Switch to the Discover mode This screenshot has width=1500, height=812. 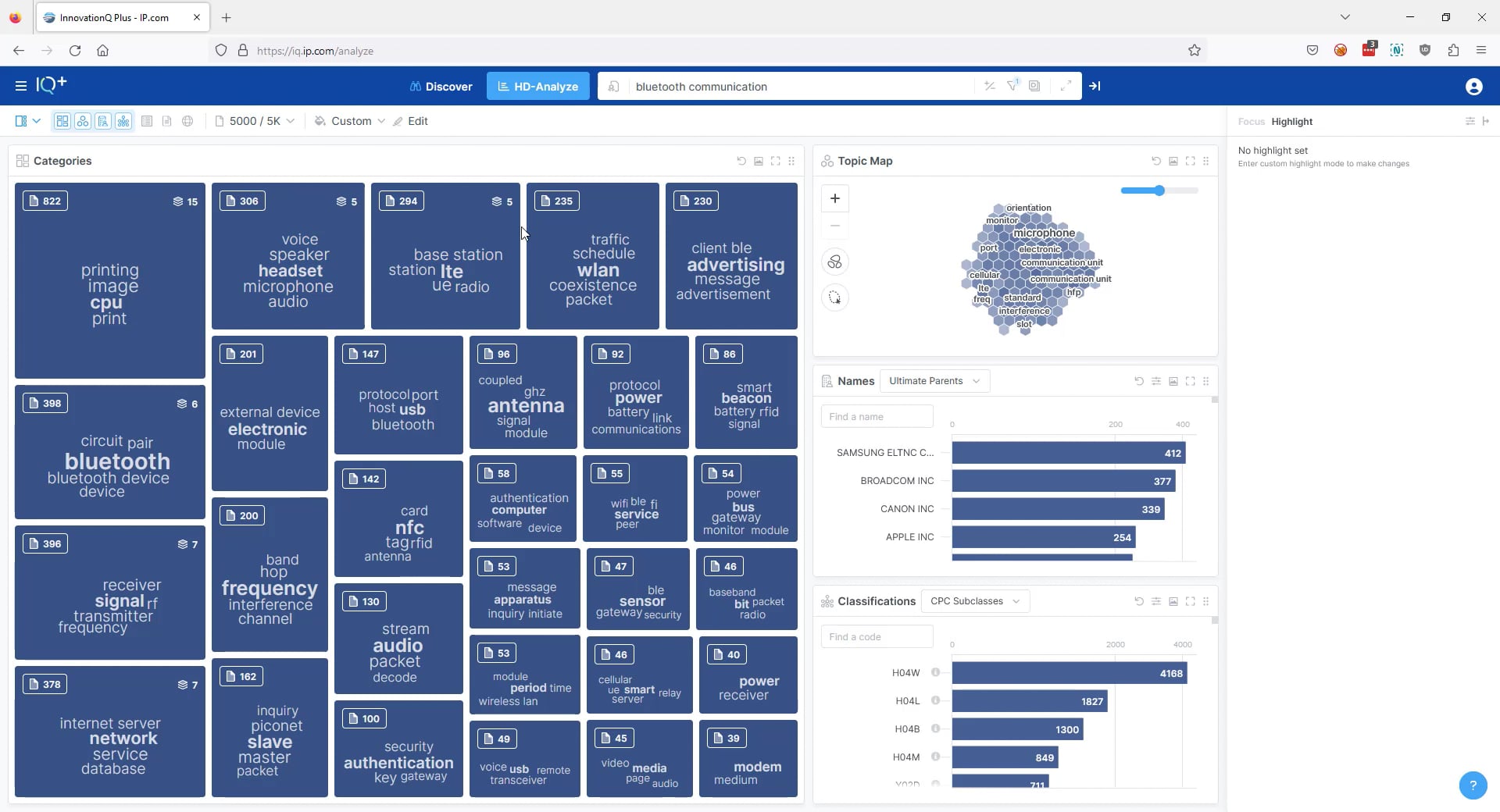[x=440, y=86]
